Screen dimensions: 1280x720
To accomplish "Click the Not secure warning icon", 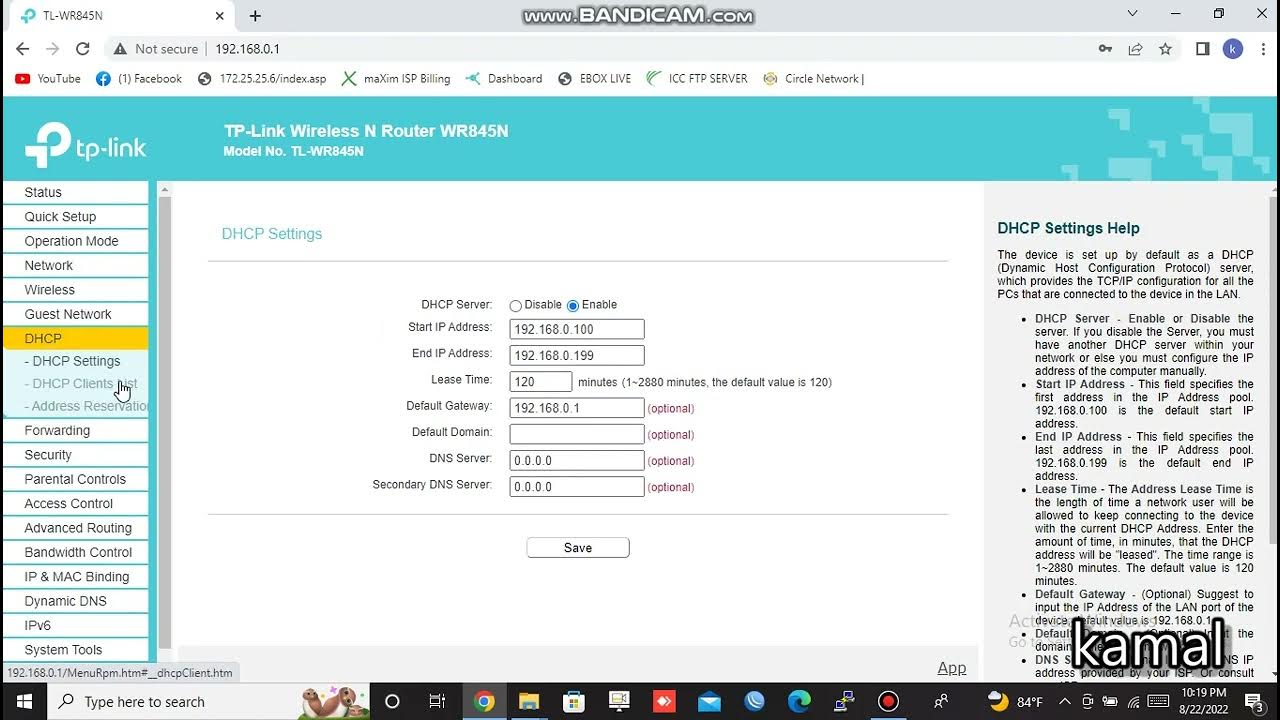I will pyautogui.click(x=120, y=48).
